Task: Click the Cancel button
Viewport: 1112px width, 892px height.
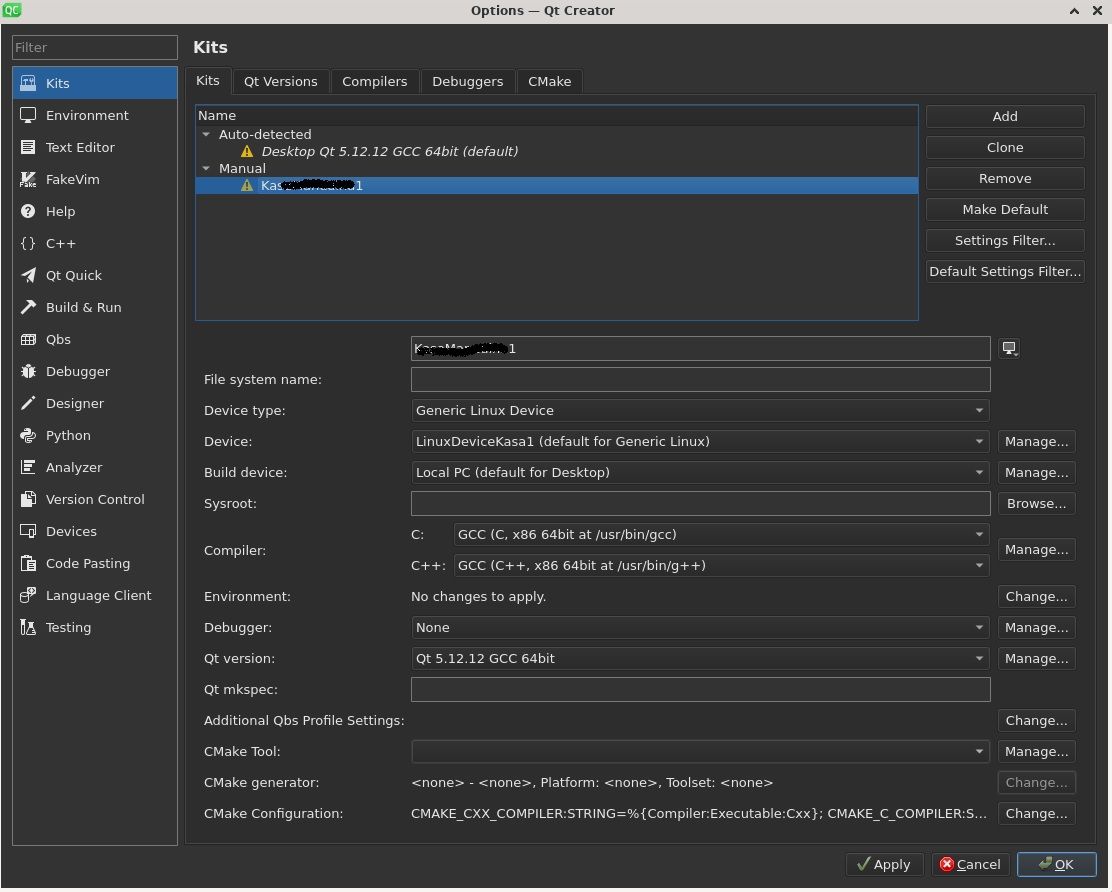Action: pyautogui.click(x=970, y=866)
